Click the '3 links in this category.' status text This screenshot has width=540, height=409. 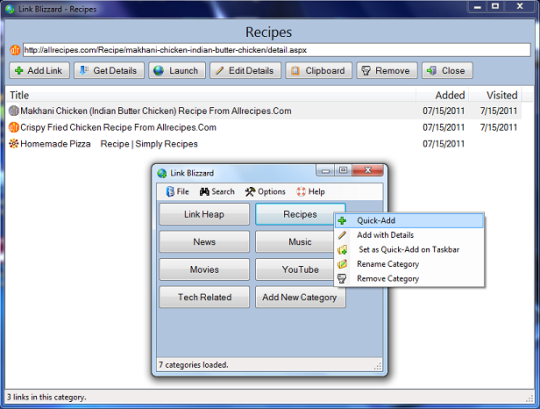(x=46, y=397)
